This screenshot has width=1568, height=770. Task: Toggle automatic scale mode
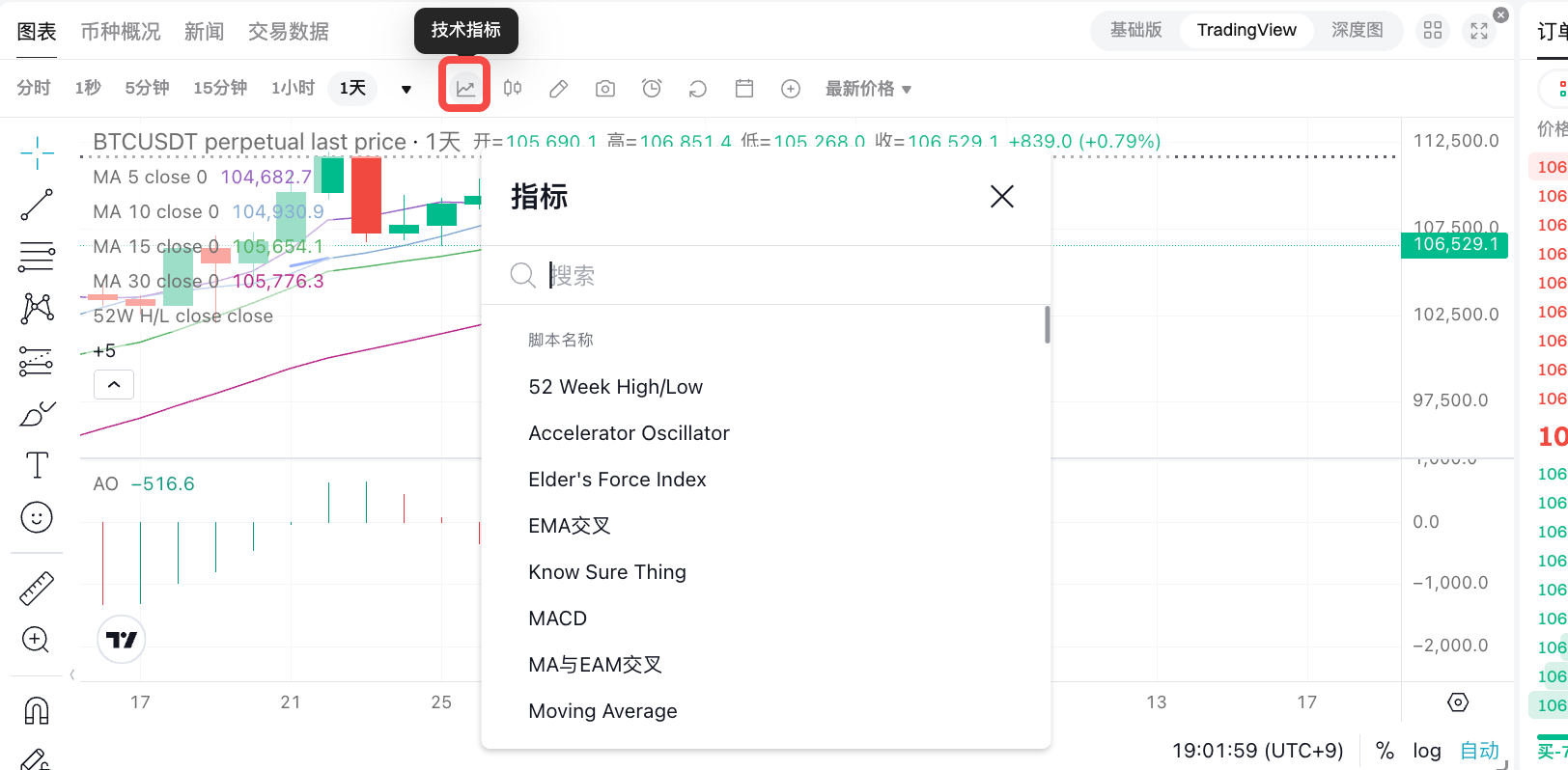pyautogui.click(x=1478, y=751)
